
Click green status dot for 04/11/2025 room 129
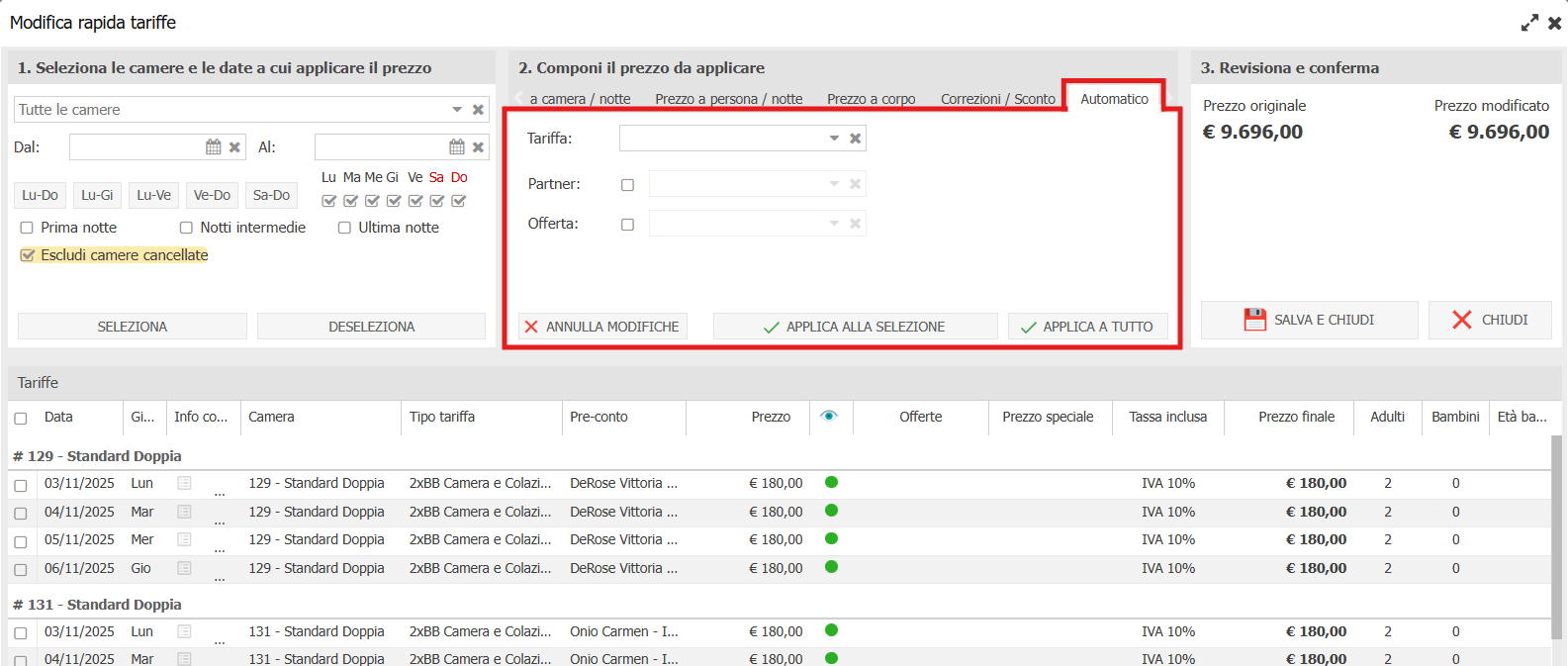click(831, 511)
